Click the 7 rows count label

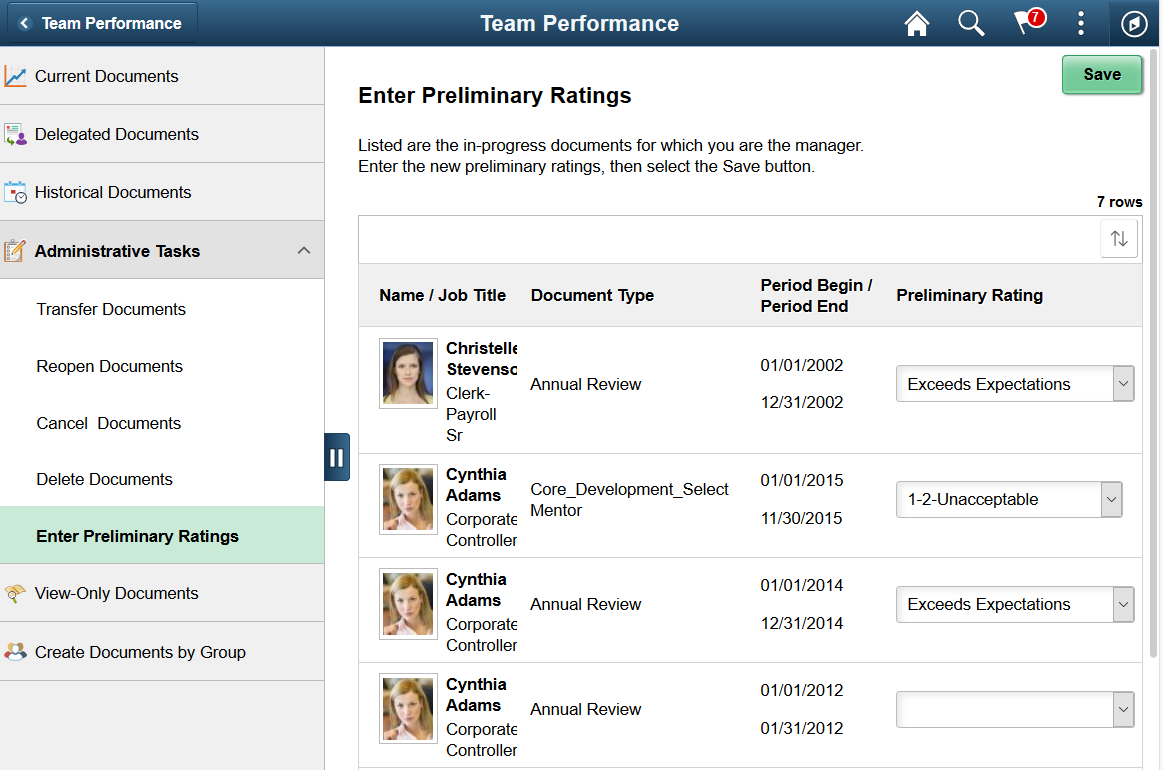[1119, 202]
